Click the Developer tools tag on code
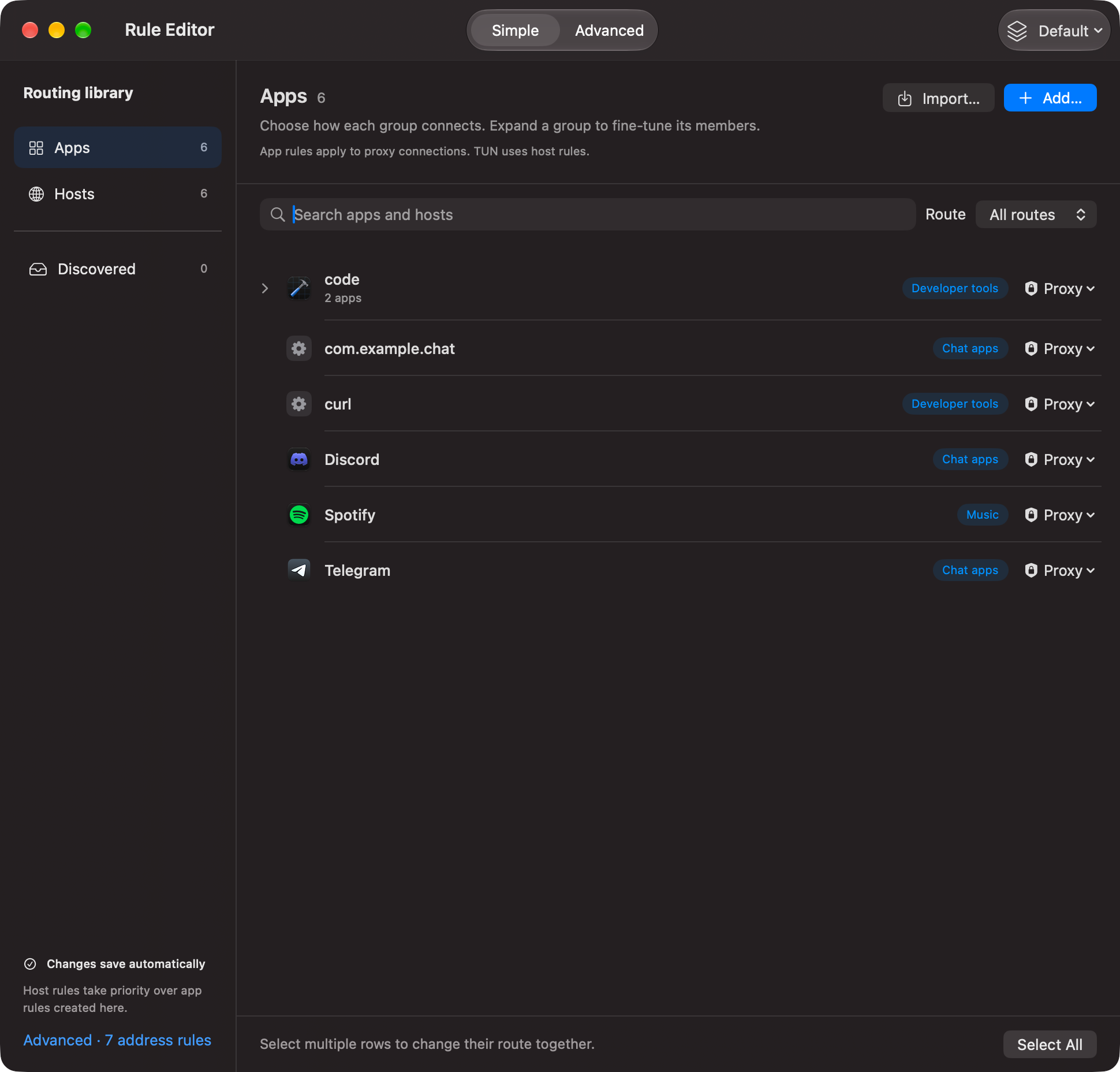Image resolution: width=1120 pixels, height=1072 pixels. pyautogui.click(x=955, y=288)
